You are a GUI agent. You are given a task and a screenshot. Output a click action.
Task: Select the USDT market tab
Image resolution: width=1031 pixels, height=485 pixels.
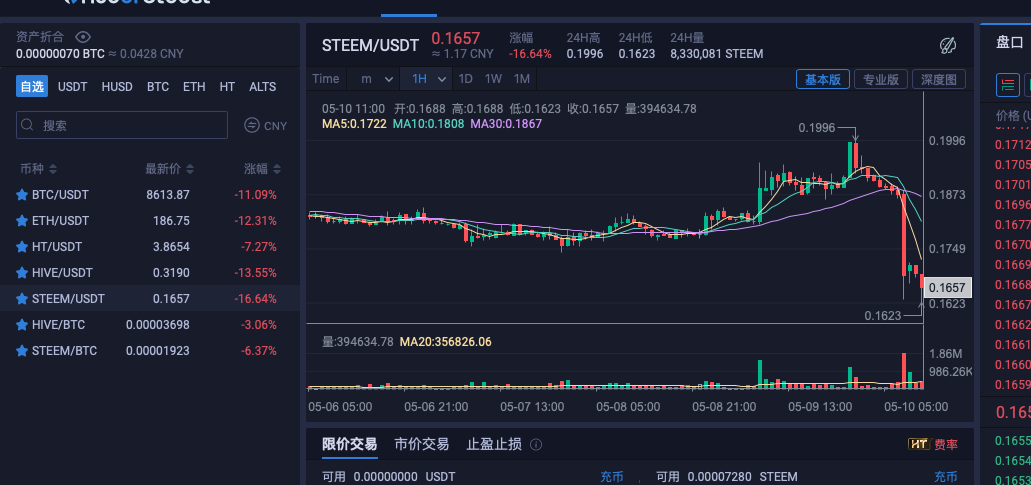coord(72,87)
